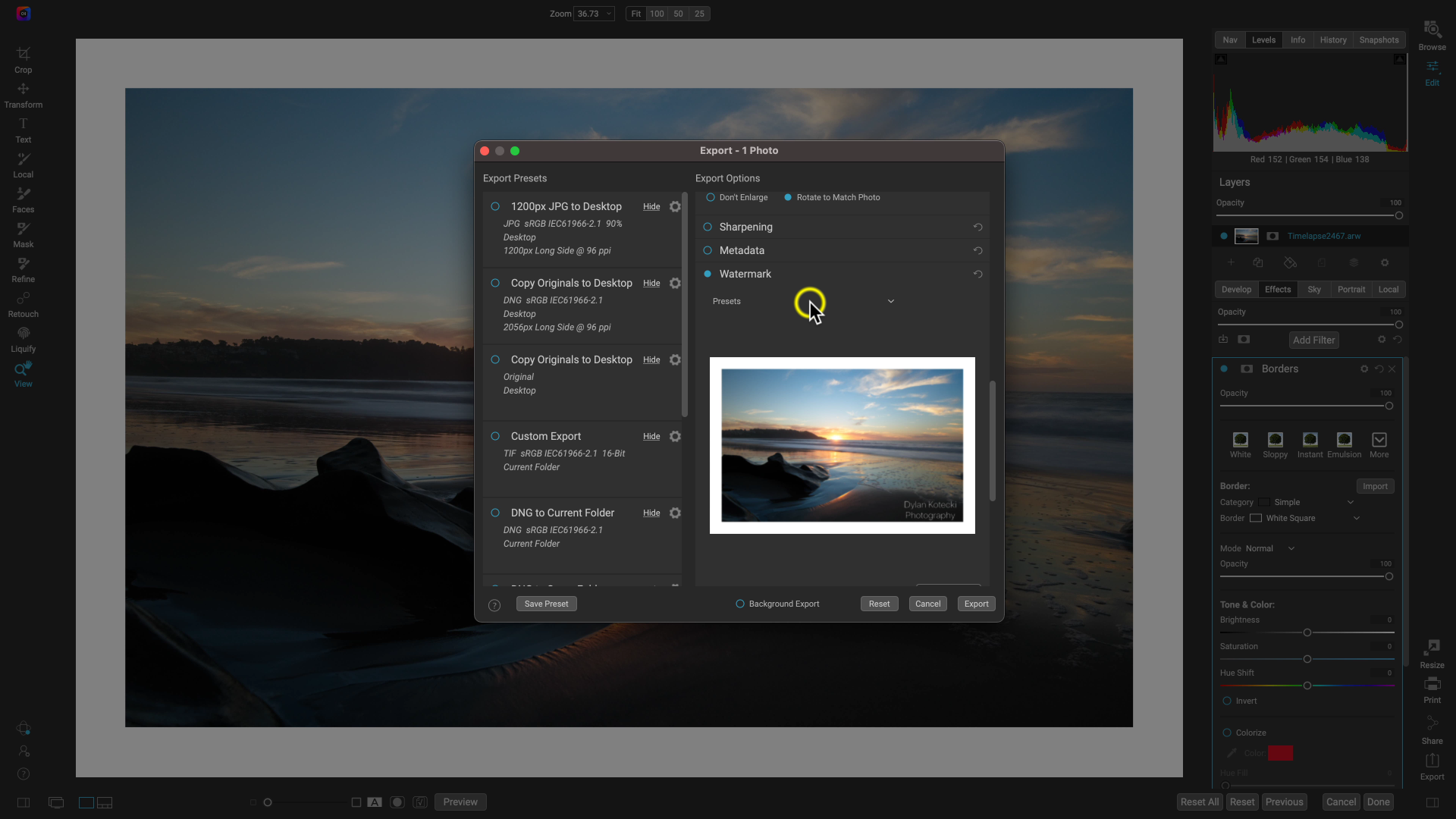Click Hide link for Custom Export preset
1456x819 pixels.
pos(651,437)
